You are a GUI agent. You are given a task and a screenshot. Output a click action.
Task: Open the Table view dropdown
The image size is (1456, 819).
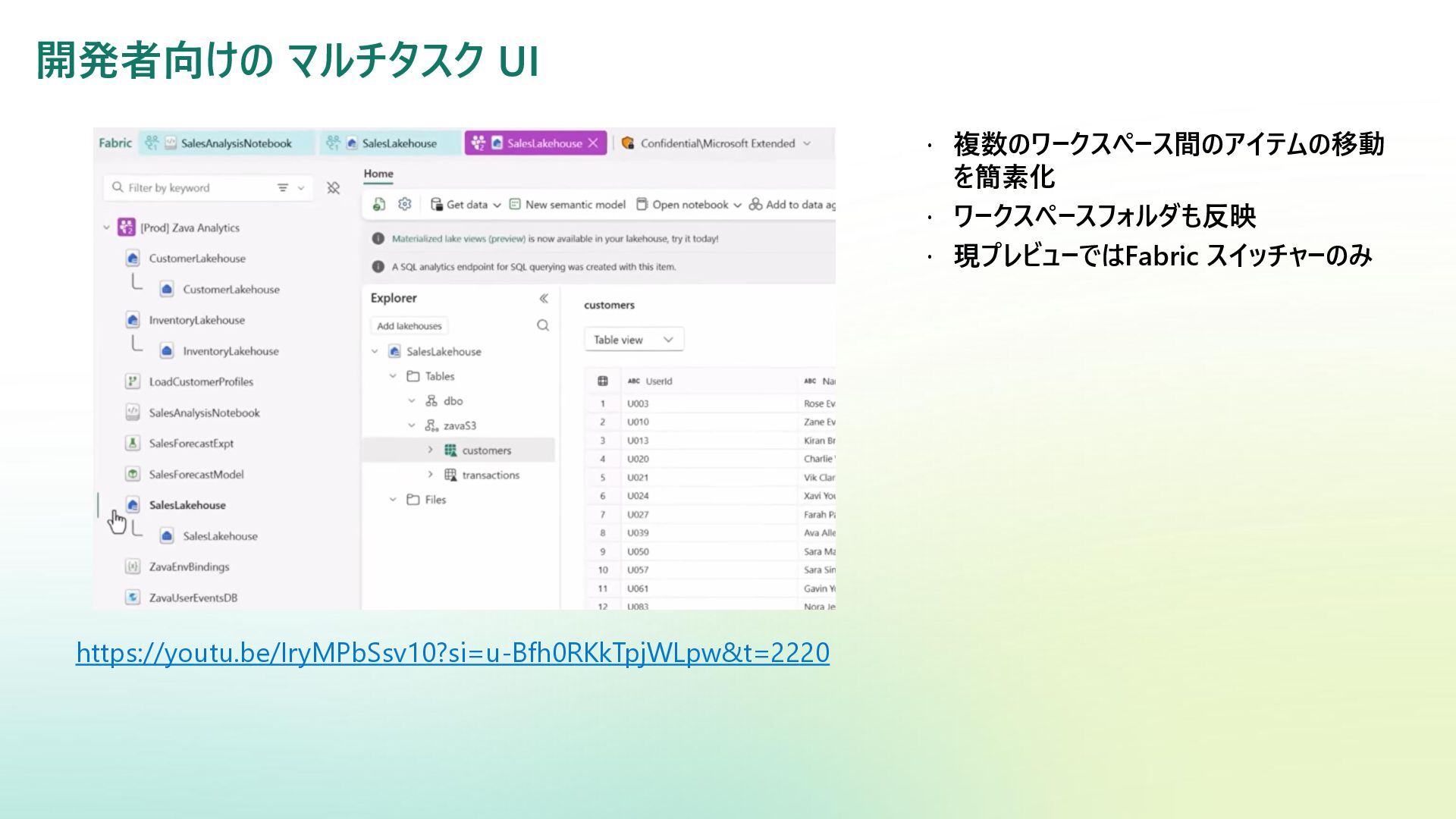(x=633, y=340)
